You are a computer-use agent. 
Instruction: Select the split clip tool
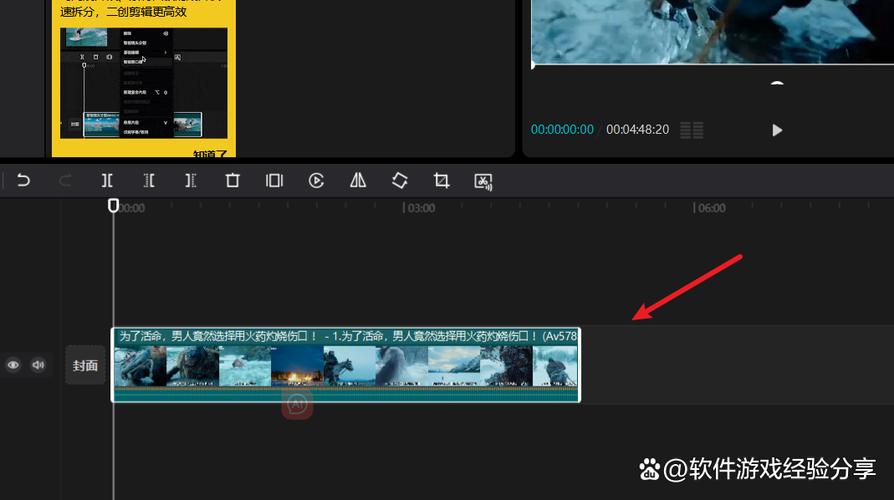coord(107,181)
